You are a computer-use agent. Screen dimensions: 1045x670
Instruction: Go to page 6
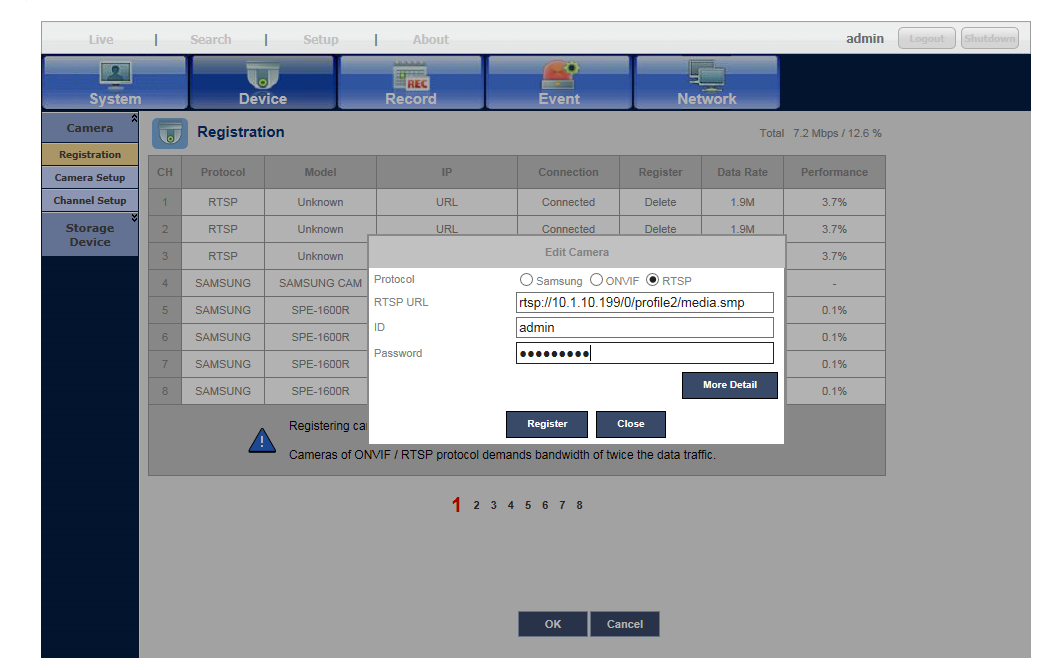[545, 505]
